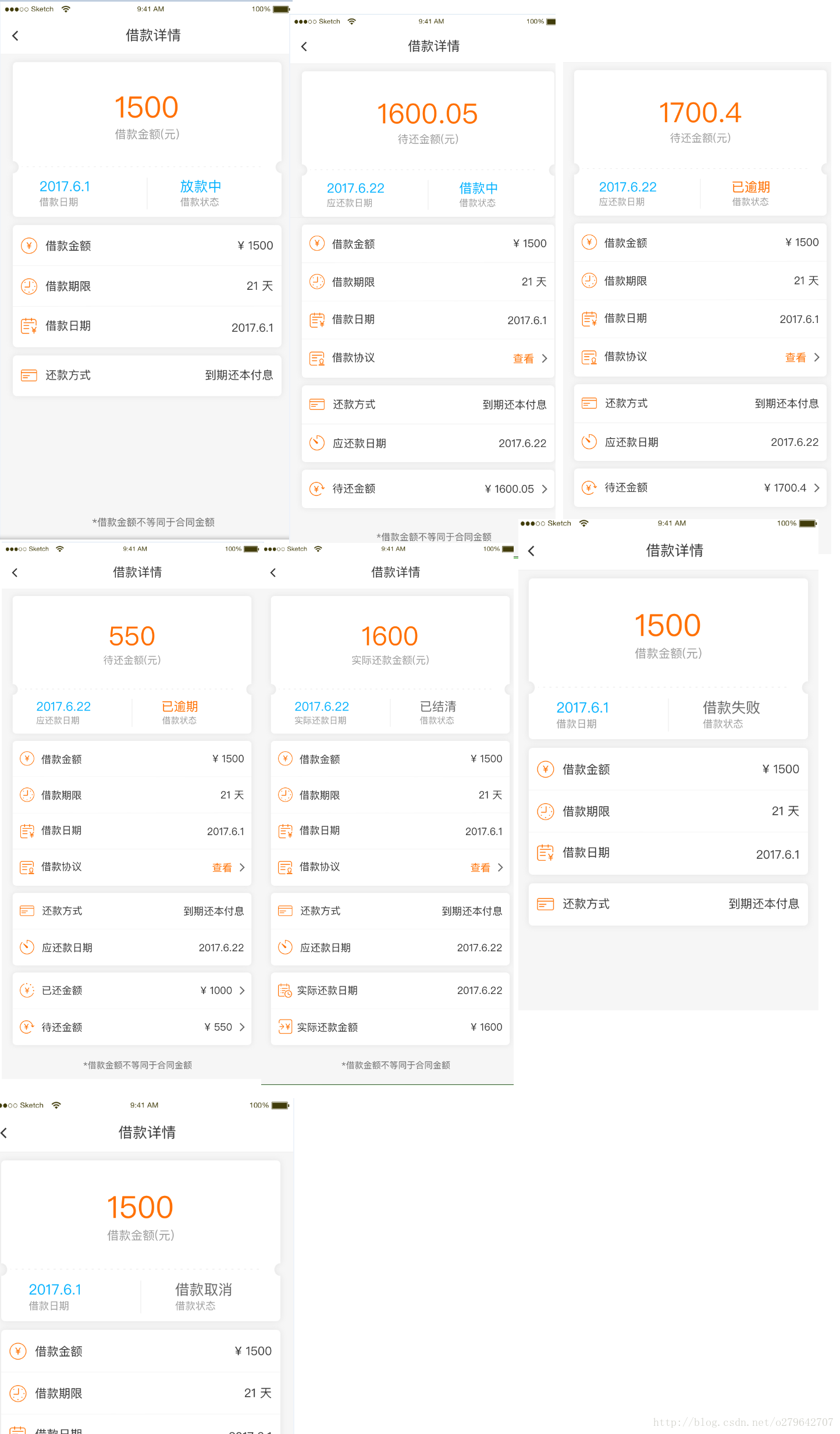Go back from the 1600 已结清 screen
840x1434 pixels.
[273, 573]
